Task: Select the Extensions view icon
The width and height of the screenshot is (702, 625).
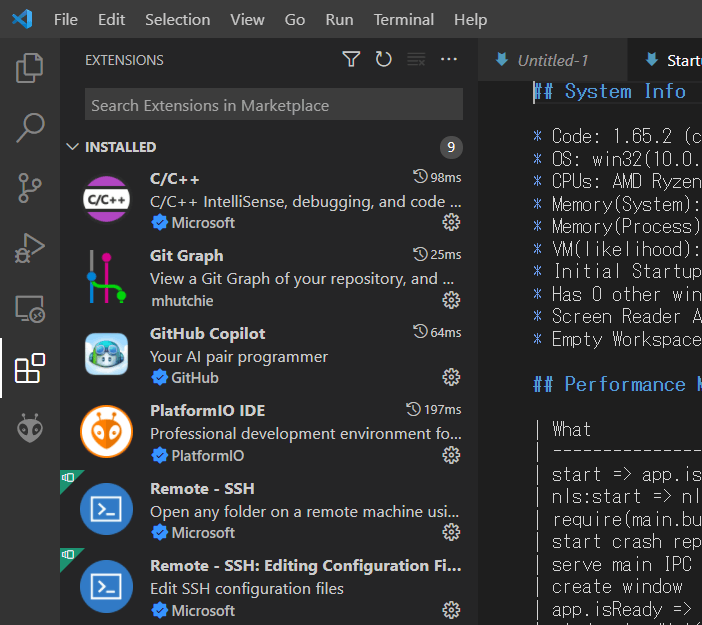Action: coord(30,368)
